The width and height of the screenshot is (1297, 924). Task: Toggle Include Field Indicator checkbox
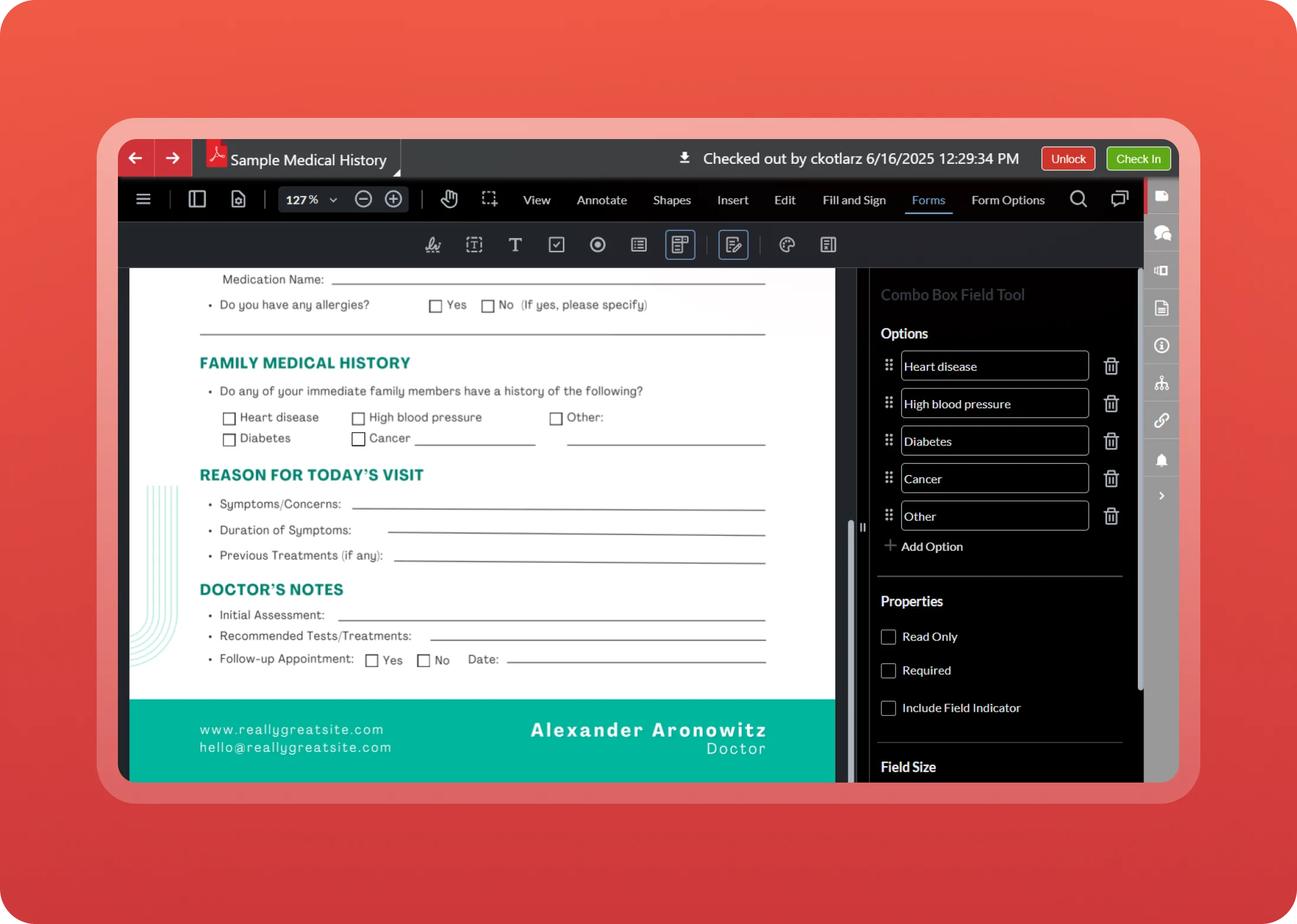pyautogui.click(x=888, y=708)
